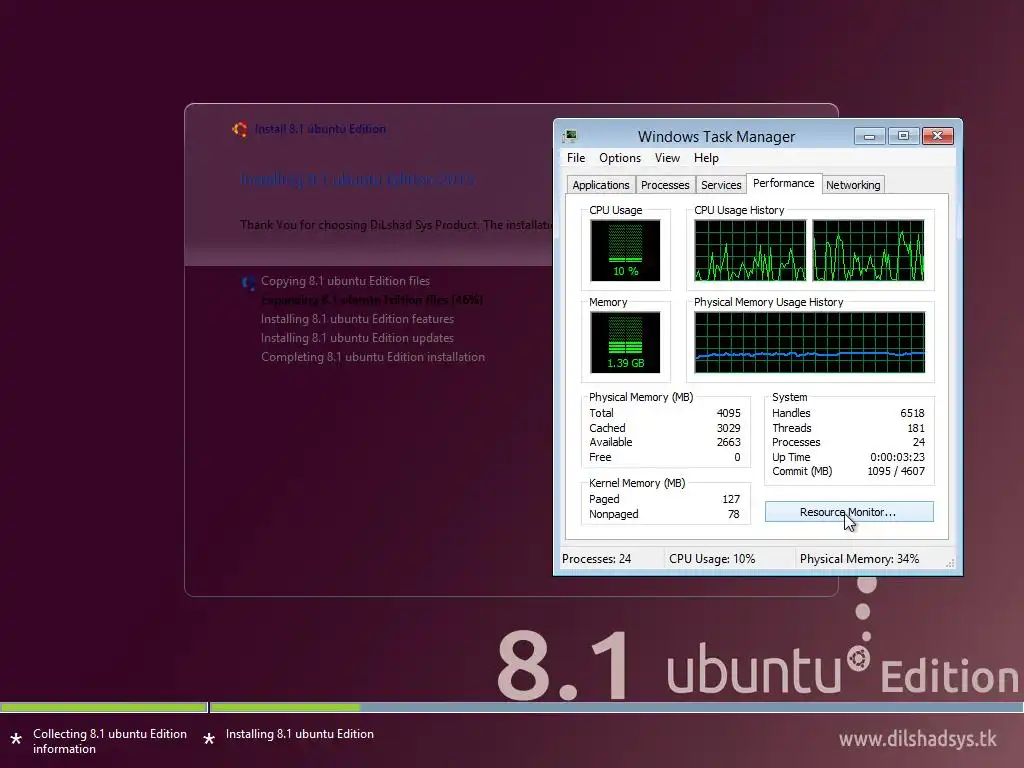
Task: Minimize the Windows Task Manager window
Action: pyautogui.click(x=869, y=136)
